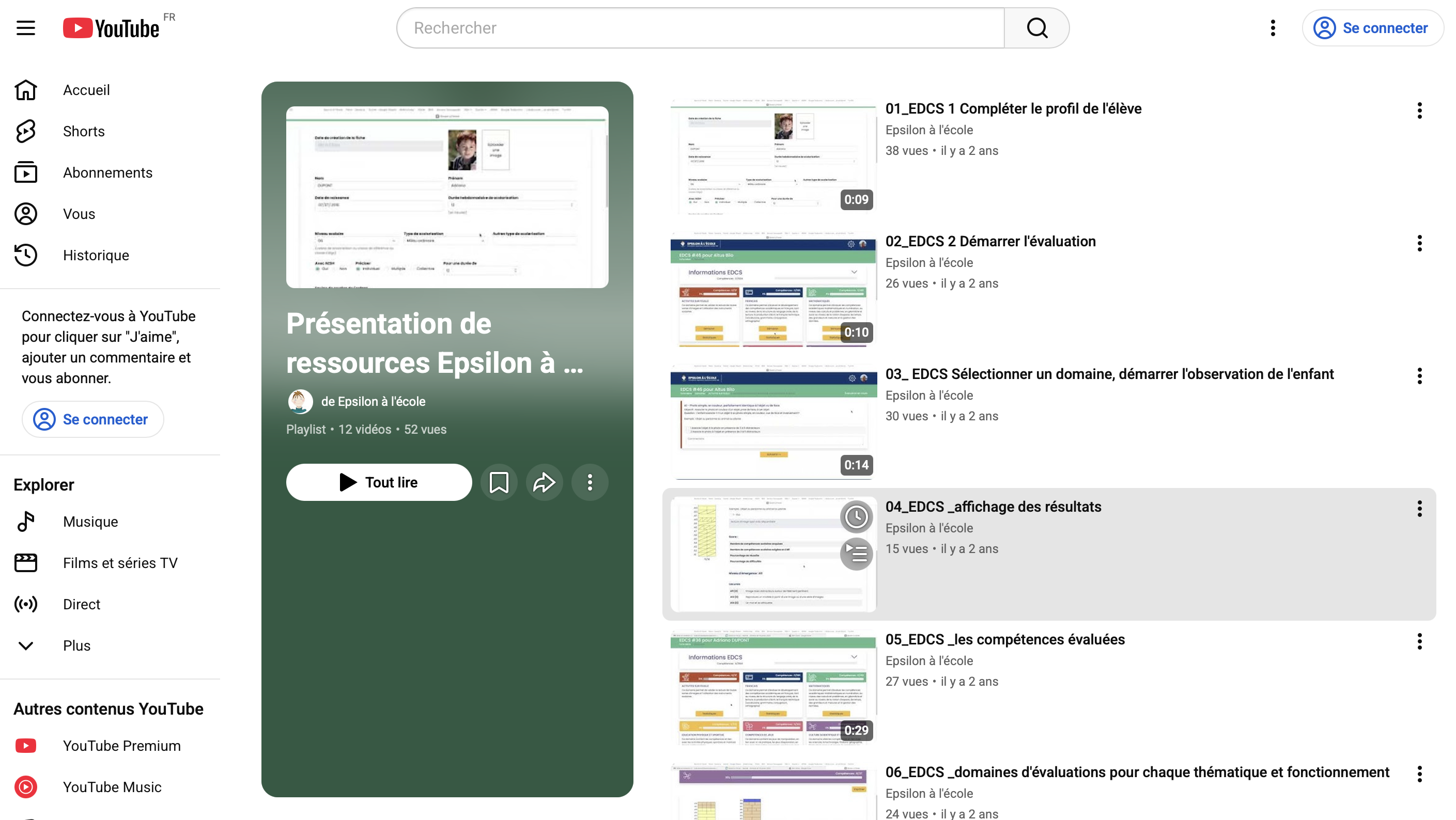Click the Tout lire play button
Image resolution: width=1456 pixels, height=820 pixels.
(379, 482)
